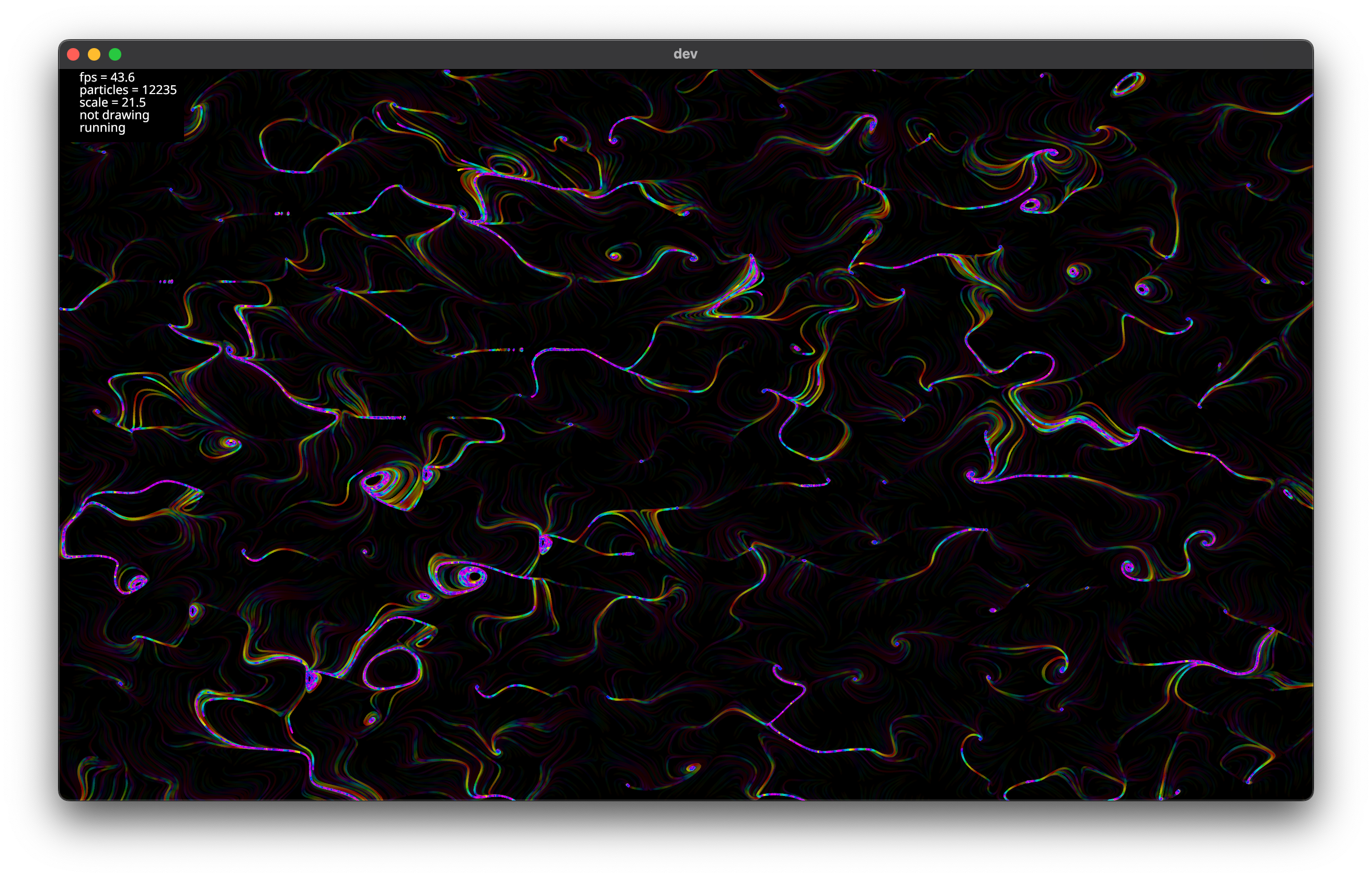The height and width of the screenshot is (878, 1372).
Task: Click the 'particles = 12235' counter text
Action: pyautogui.click(x=128, y=90)
